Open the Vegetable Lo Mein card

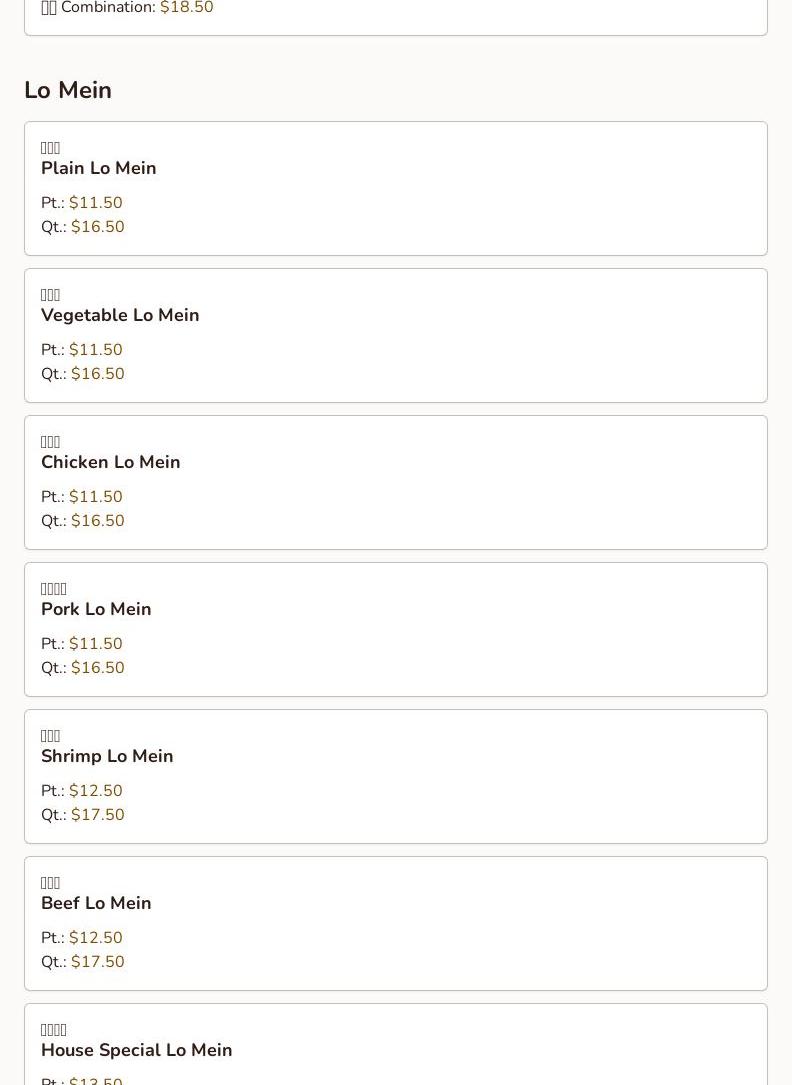pos(396,336)
